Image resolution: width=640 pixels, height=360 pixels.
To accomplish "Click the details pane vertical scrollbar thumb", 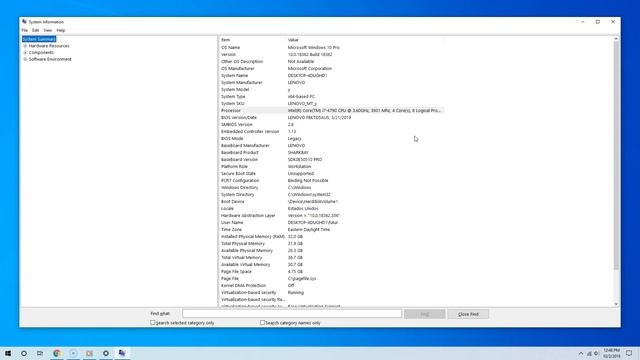I will click(616, 155).
